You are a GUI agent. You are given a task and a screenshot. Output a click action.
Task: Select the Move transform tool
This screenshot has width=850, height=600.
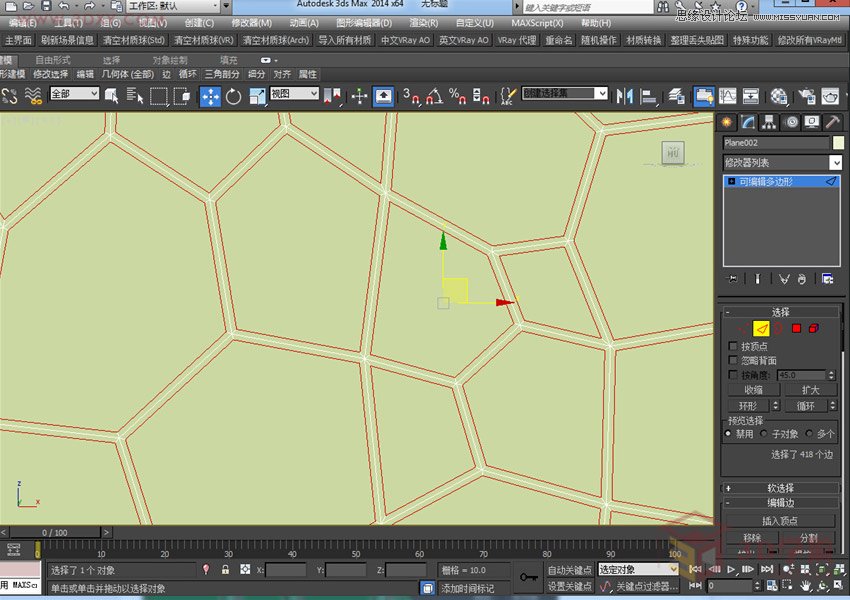point(211,96)
